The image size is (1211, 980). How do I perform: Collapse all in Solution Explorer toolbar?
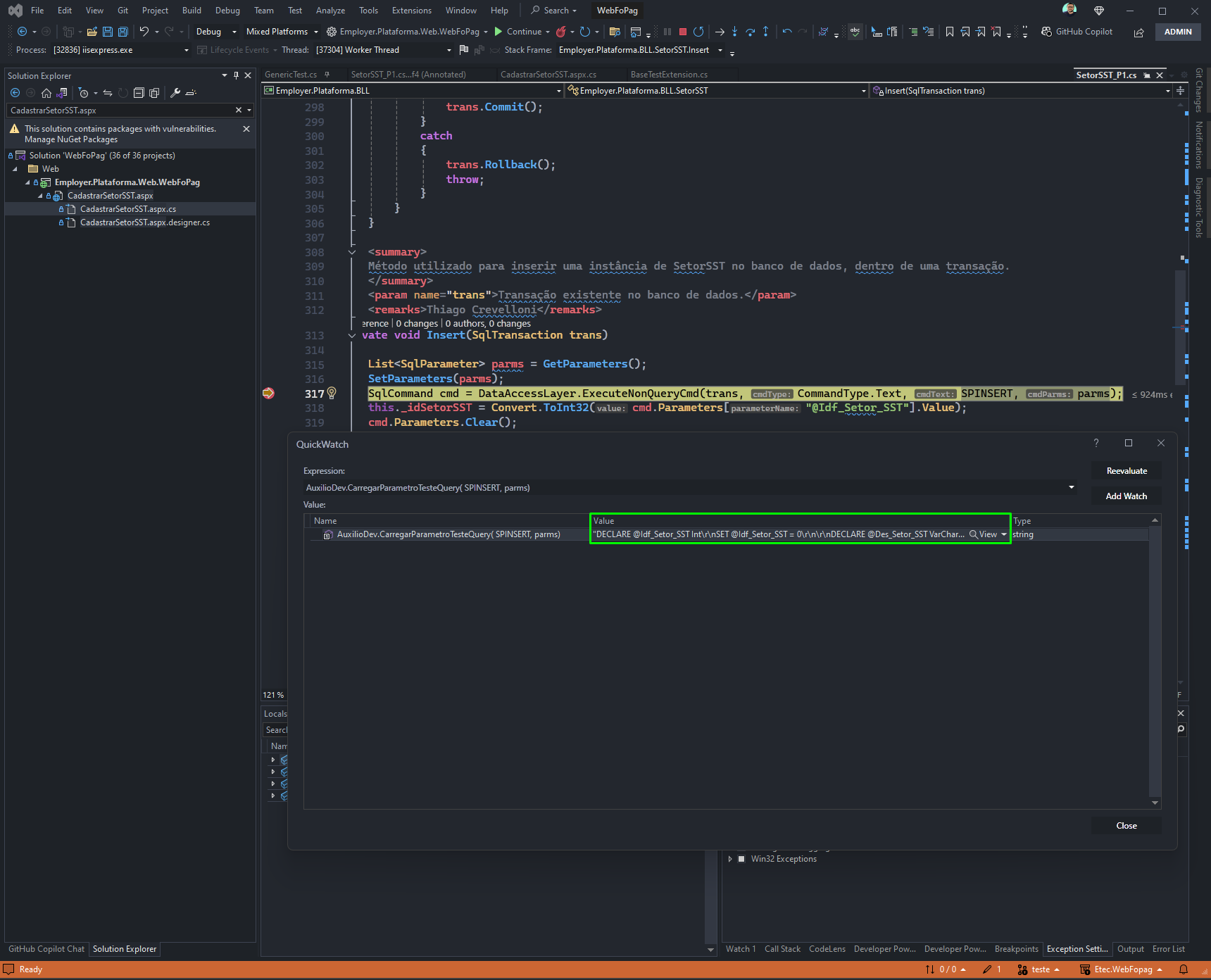coord(139,93)
